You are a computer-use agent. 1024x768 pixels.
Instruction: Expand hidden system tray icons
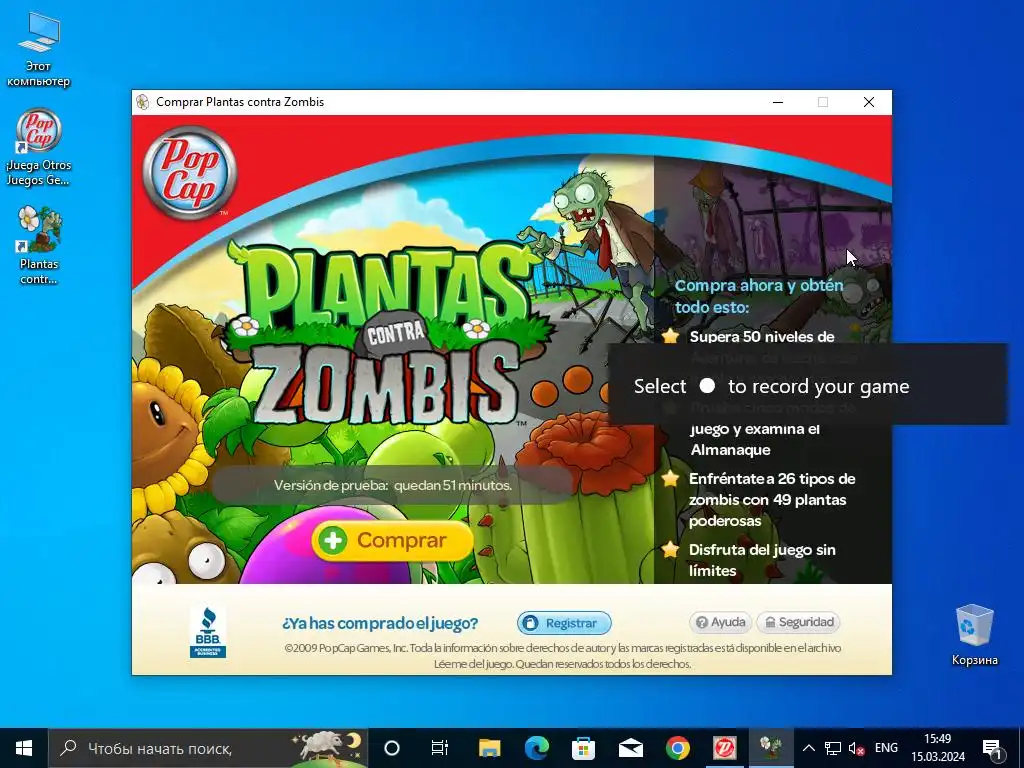click(x=808, y=748)
